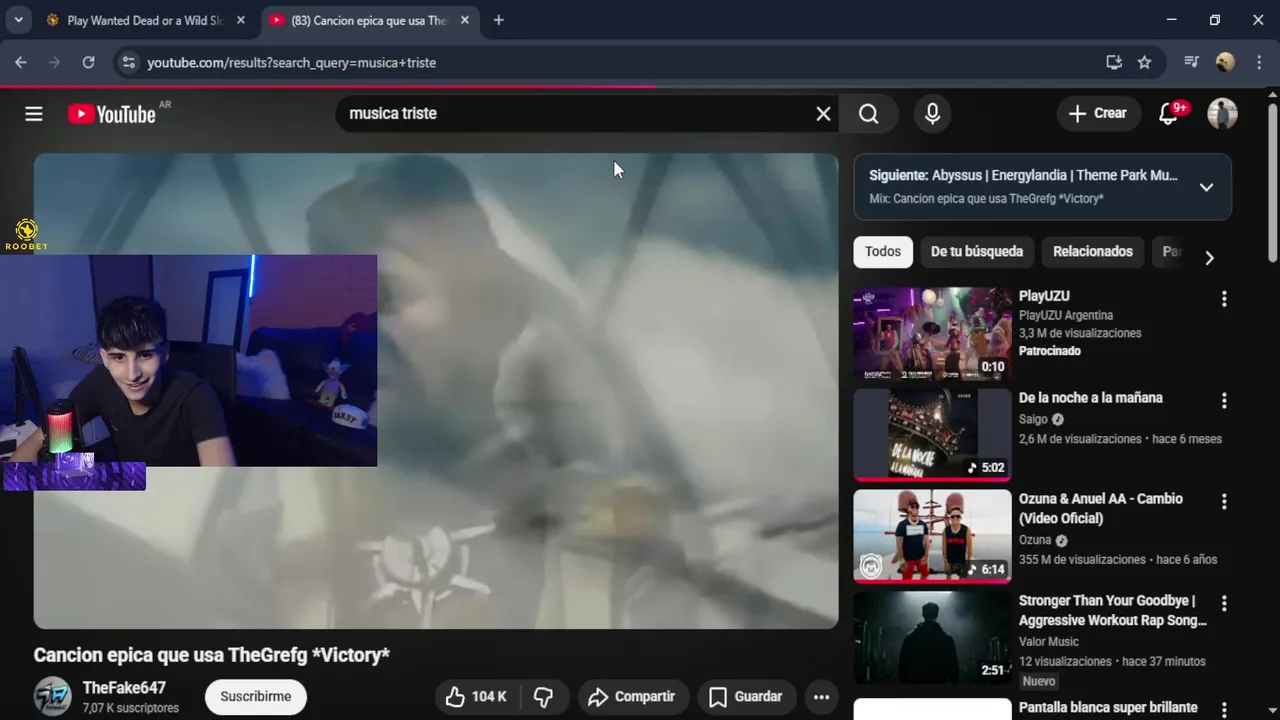Open the Crear upload menu
The width and height of the screenshot is (1280, 720).
click(x=1098, y=114)
